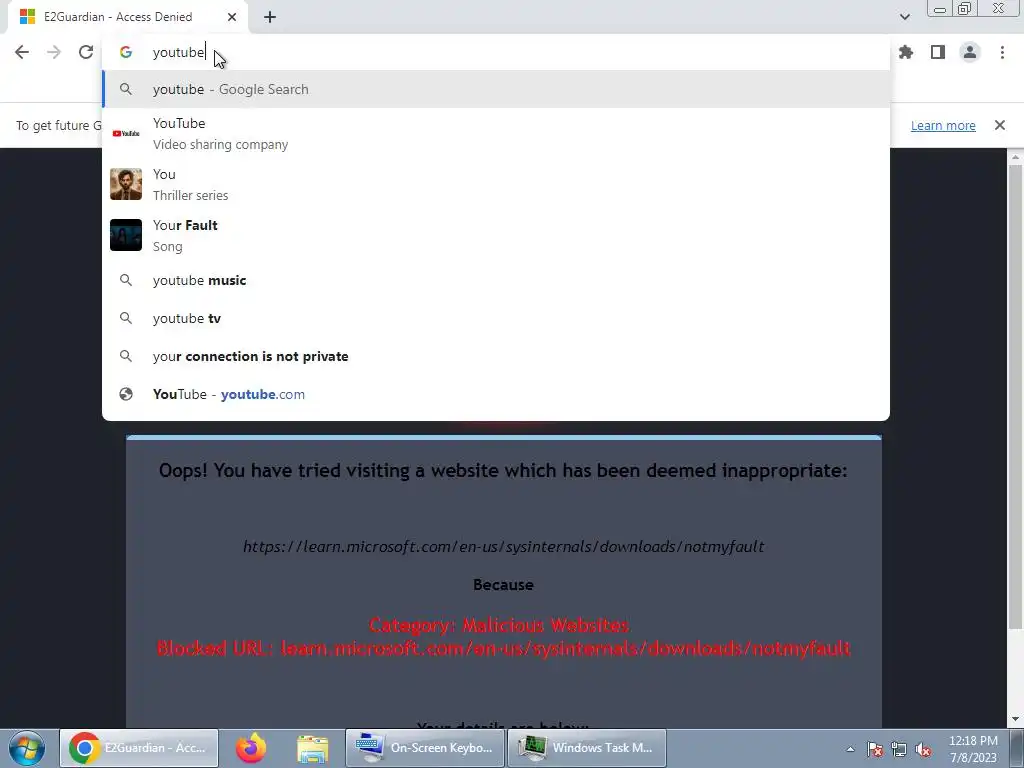Click the network tray icon

coord(899,749)
